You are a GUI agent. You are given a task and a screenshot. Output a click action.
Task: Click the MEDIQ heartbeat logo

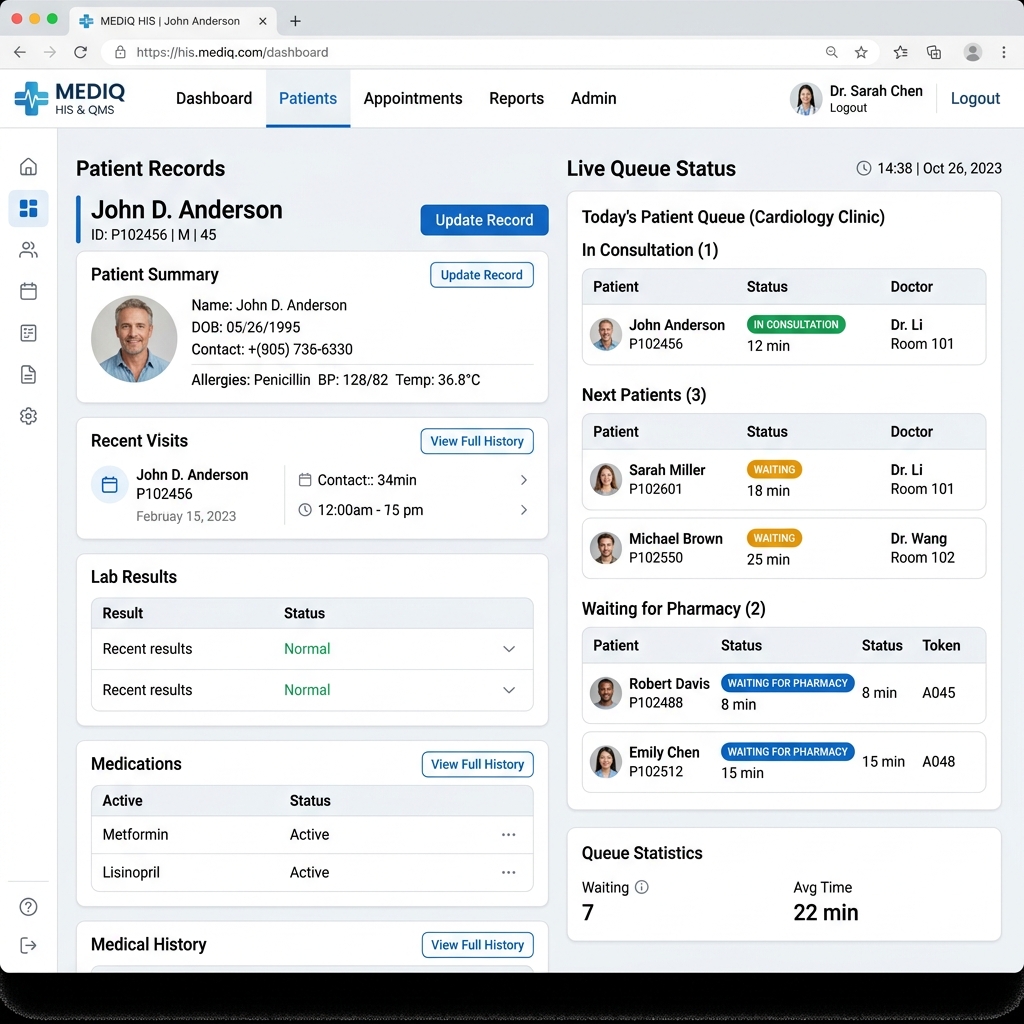pos(31,98)
